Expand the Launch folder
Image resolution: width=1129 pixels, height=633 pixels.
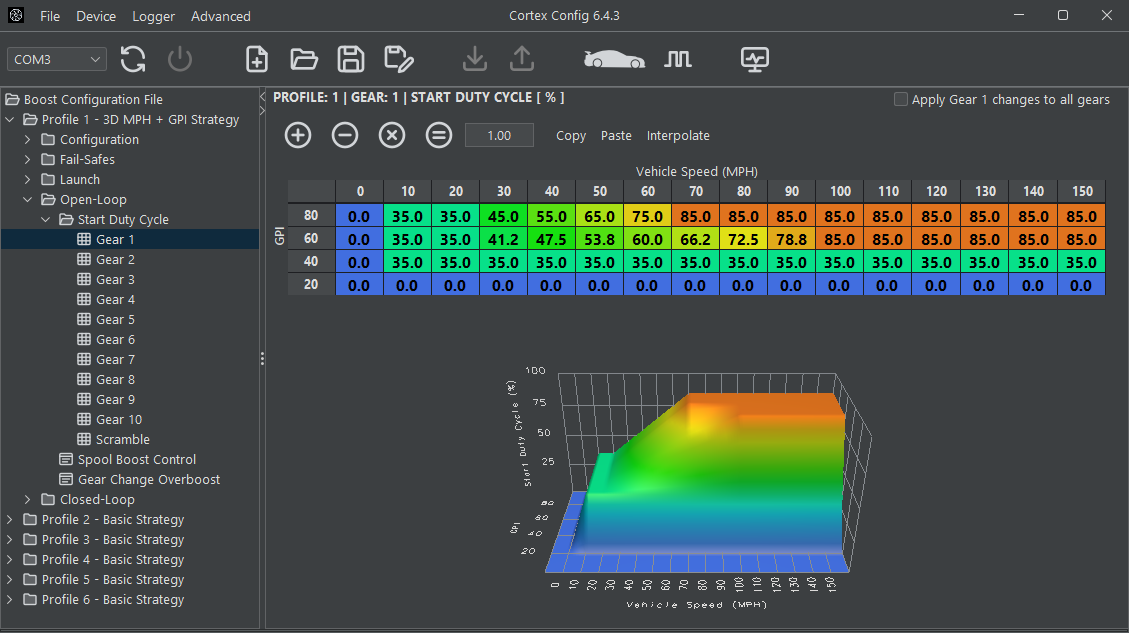coord(28,179)
